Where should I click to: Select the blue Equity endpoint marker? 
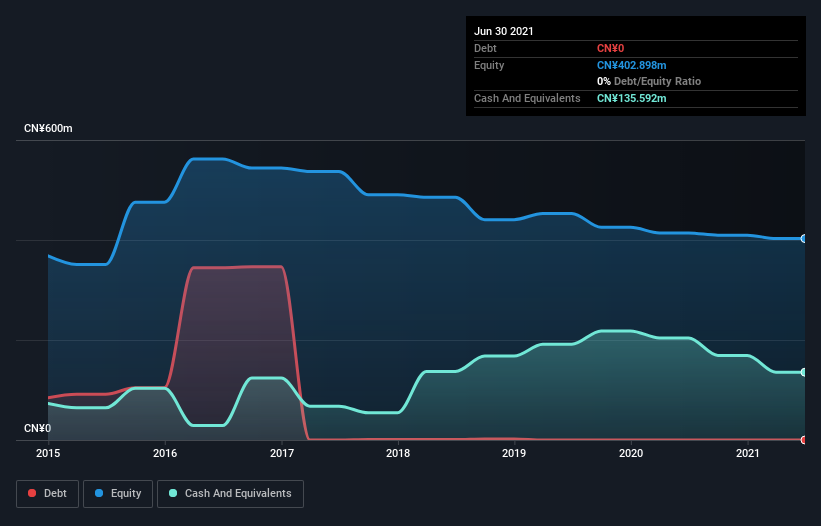pos(803,239)
